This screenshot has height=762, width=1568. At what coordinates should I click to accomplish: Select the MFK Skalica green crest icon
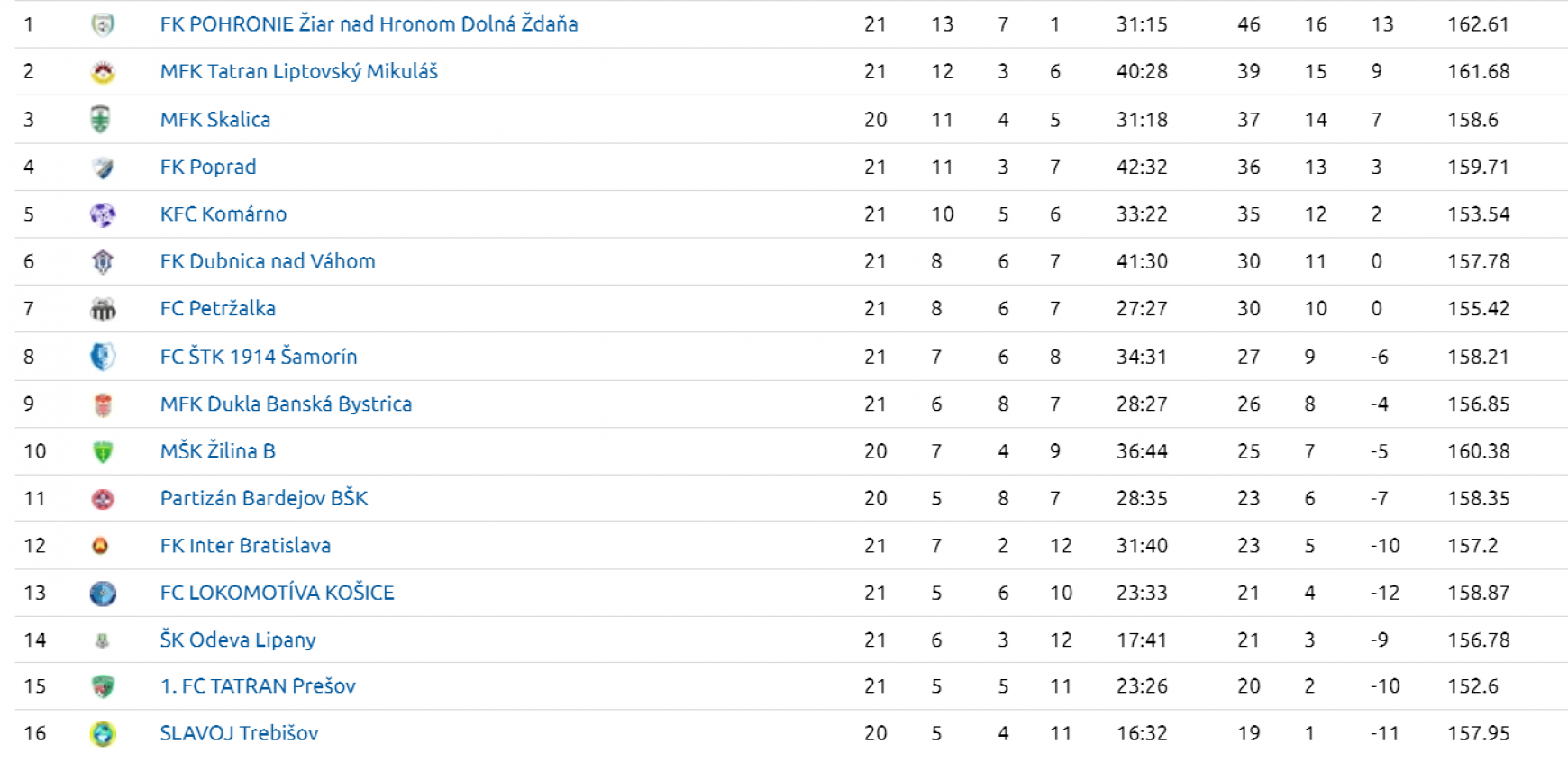101,119
